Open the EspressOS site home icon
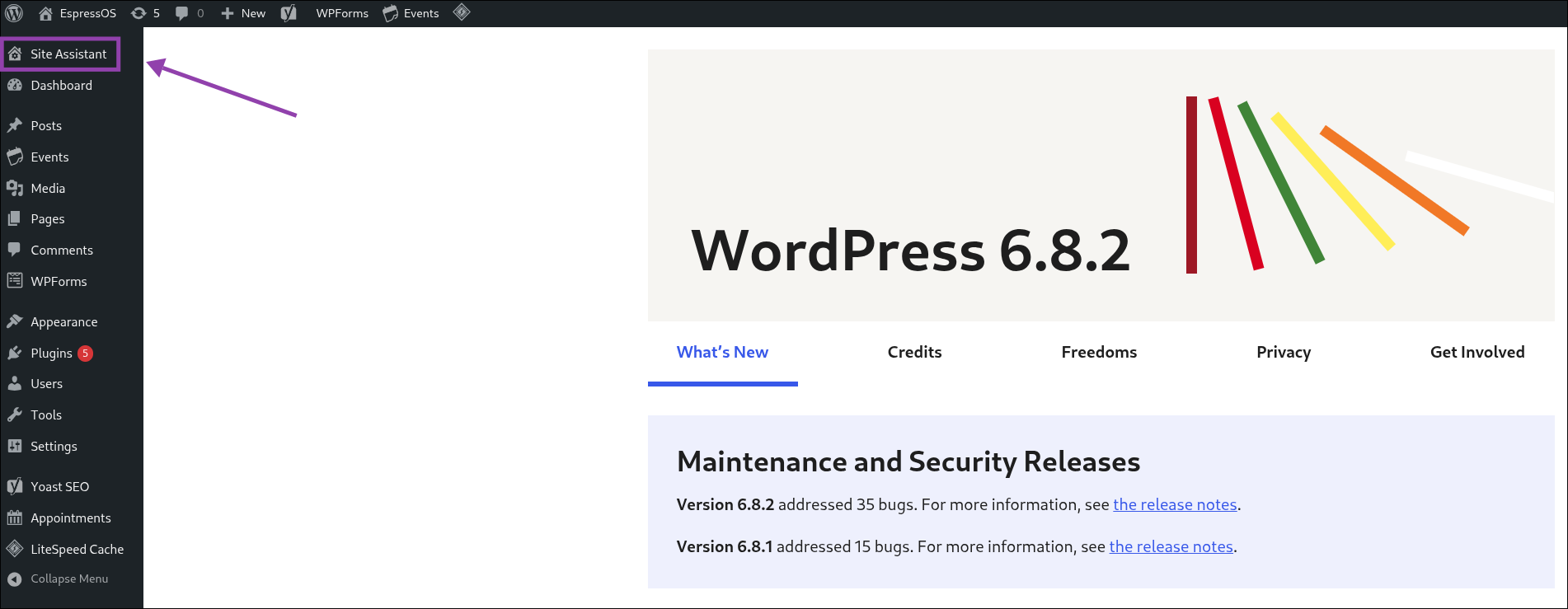 [45, 13]
